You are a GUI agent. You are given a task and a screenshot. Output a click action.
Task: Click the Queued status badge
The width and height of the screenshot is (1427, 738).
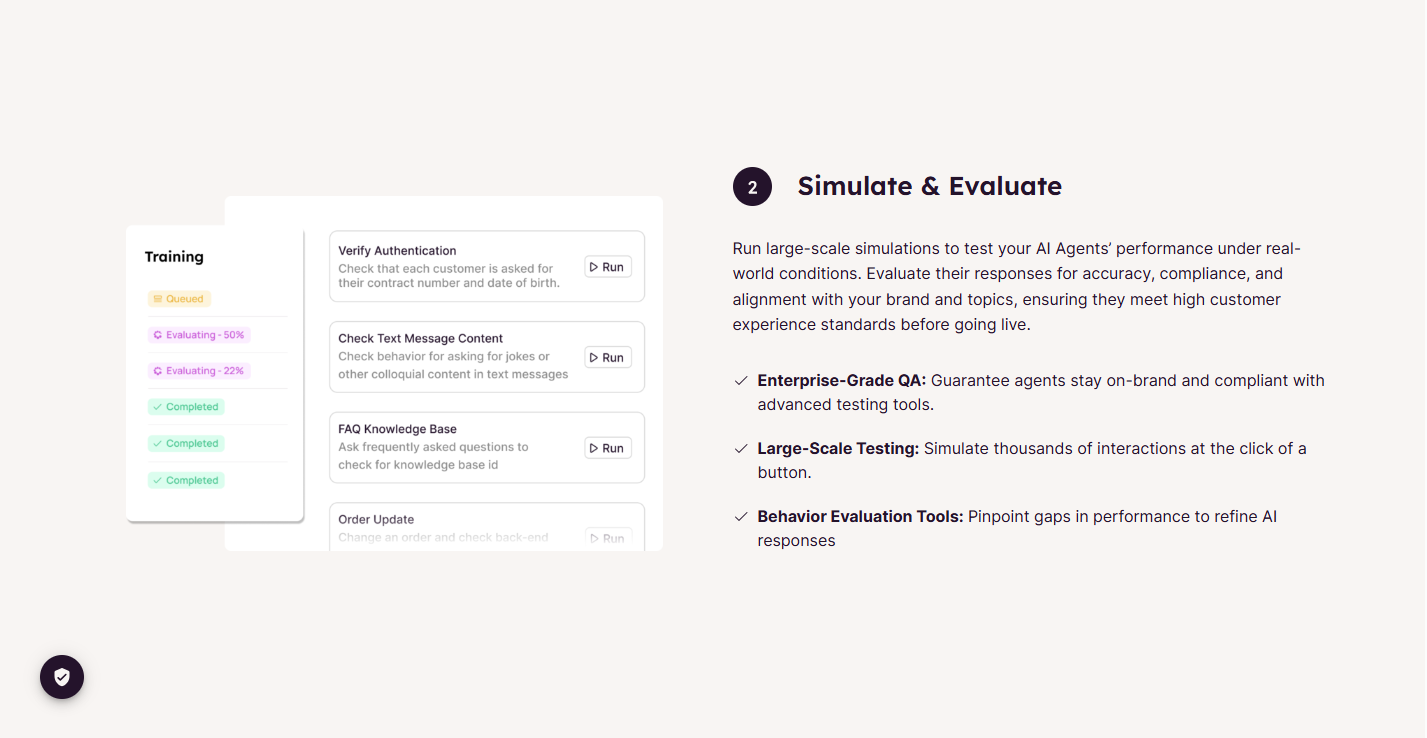coord(179,299)
